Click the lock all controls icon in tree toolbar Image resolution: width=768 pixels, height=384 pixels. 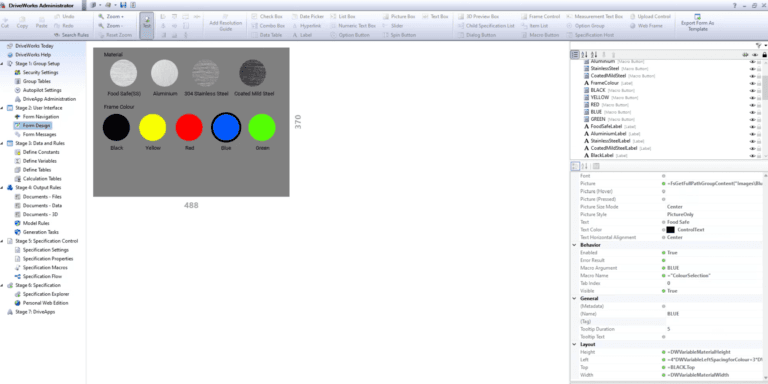pos(764,55)
